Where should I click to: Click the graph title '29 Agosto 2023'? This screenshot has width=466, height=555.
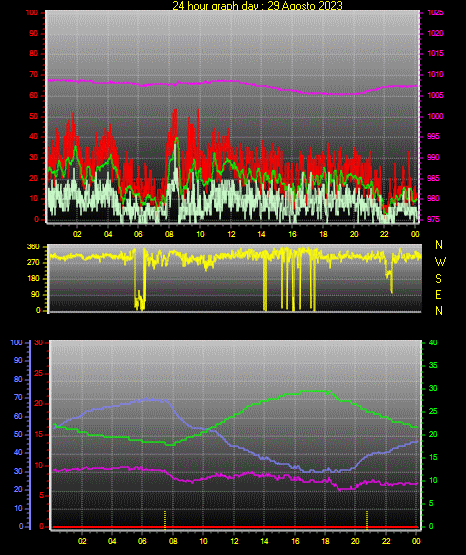pos(305,6)
